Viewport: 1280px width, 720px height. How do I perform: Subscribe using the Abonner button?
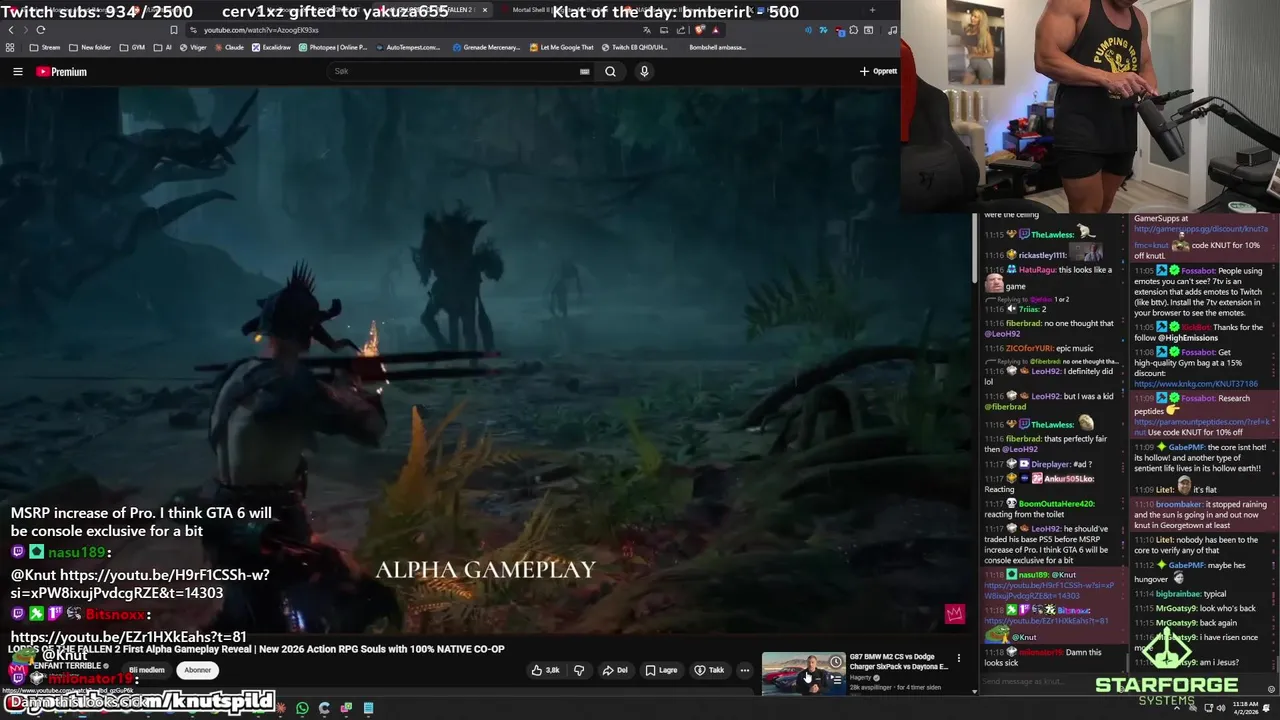(198, 670)
